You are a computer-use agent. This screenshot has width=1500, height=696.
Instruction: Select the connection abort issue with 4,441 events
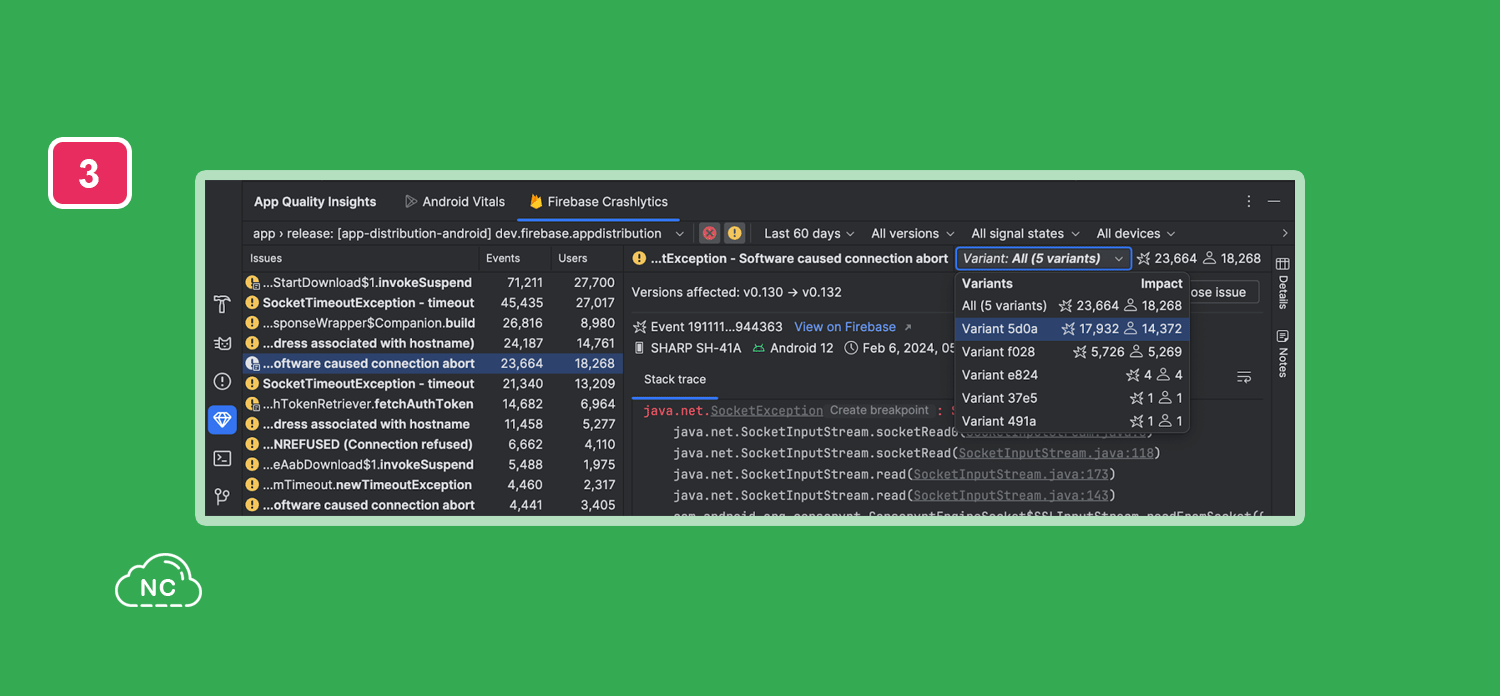(432, 505)
